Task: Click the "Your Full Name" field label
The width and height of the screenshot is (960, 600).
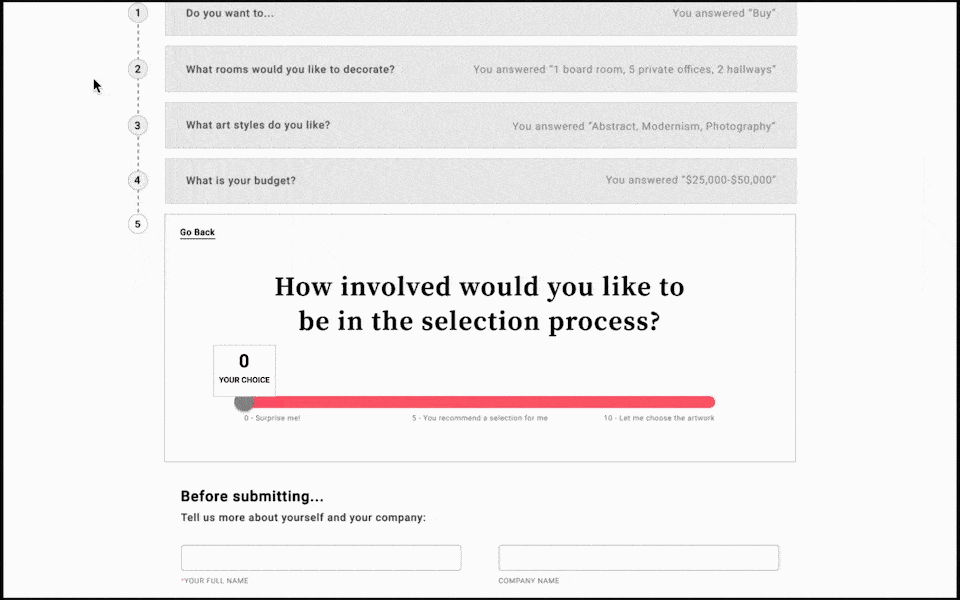Action: (216, 581)
